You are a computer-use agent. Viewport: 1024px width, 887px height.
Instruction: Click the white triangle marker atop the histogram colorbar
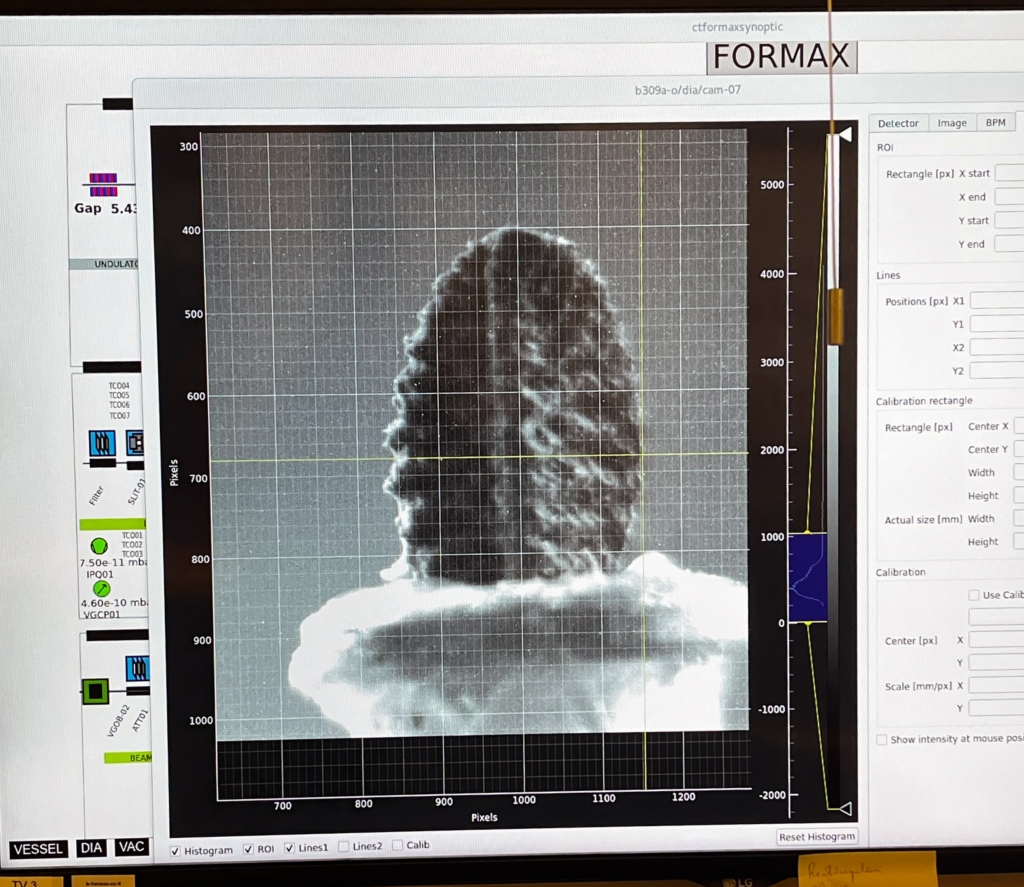[846, 134]
